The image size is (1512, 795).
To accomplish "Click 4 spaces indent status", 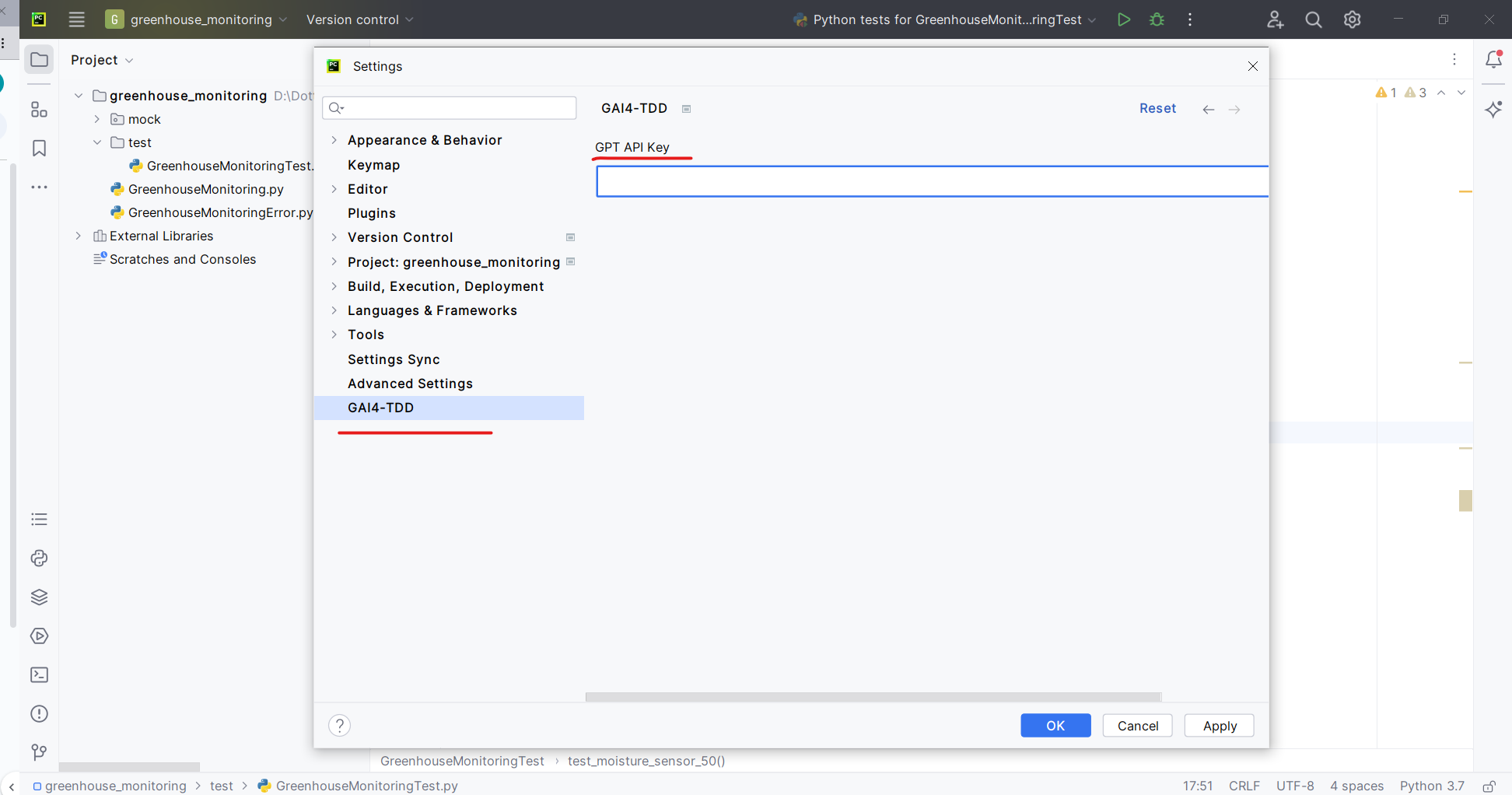I will coord(1356,786).
